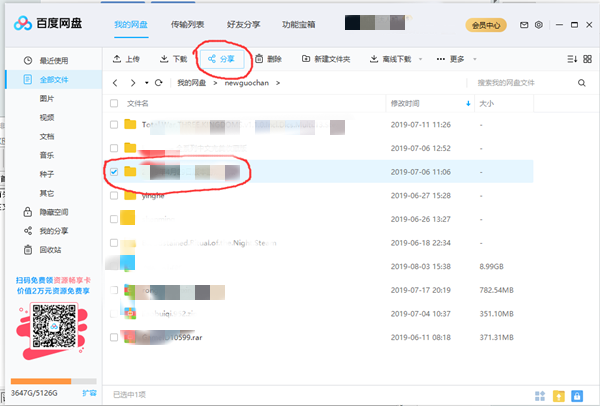Sort by 文件名 column header
The height and width of the screenshot is (406, 600).
tap(138, 103)
